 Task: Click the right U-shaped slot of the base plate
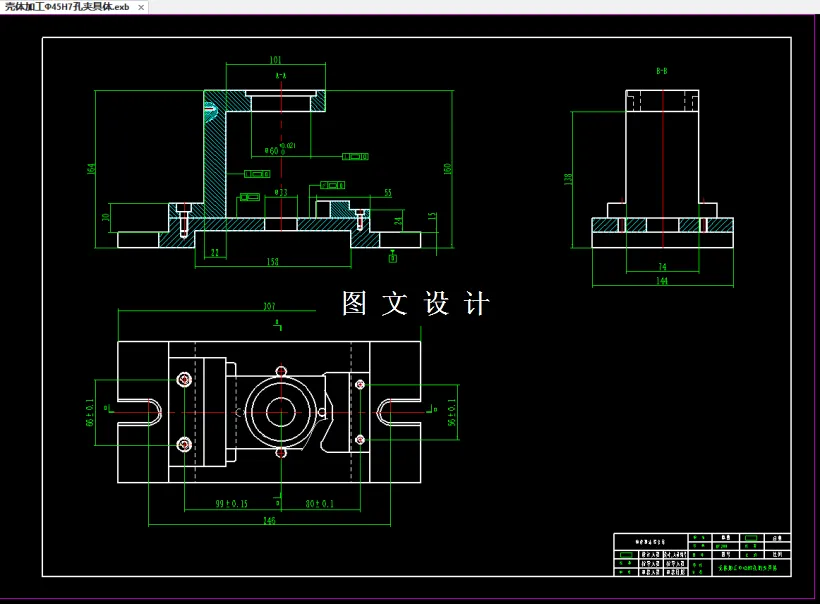tap(399, 412)
